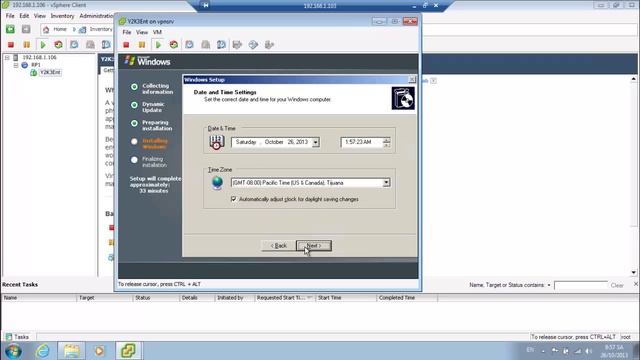Click the floppy connect icon in console toolbar
The width and height of the screenshot is (640, 360).
(237, 45)
